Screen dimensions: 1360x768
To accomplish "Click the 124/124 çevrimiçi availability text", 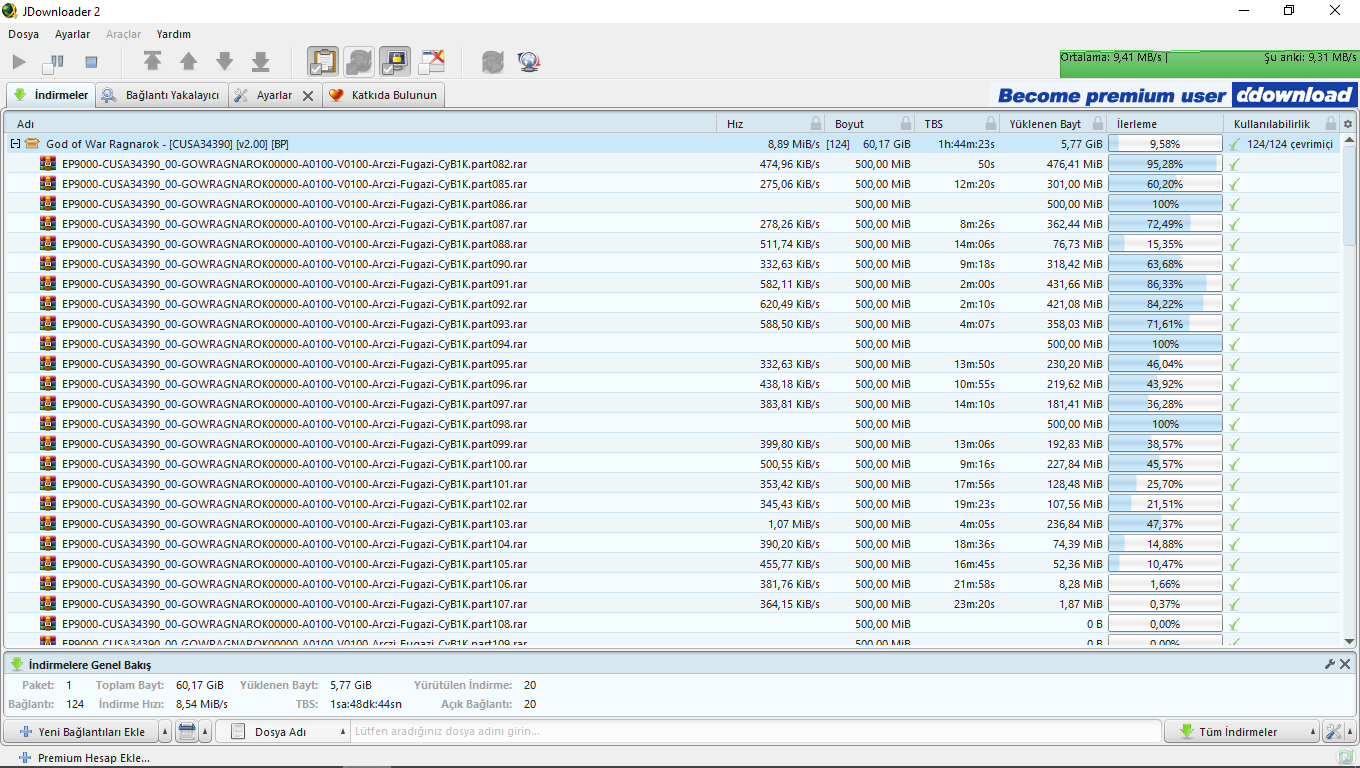I will click(1290, 144).
